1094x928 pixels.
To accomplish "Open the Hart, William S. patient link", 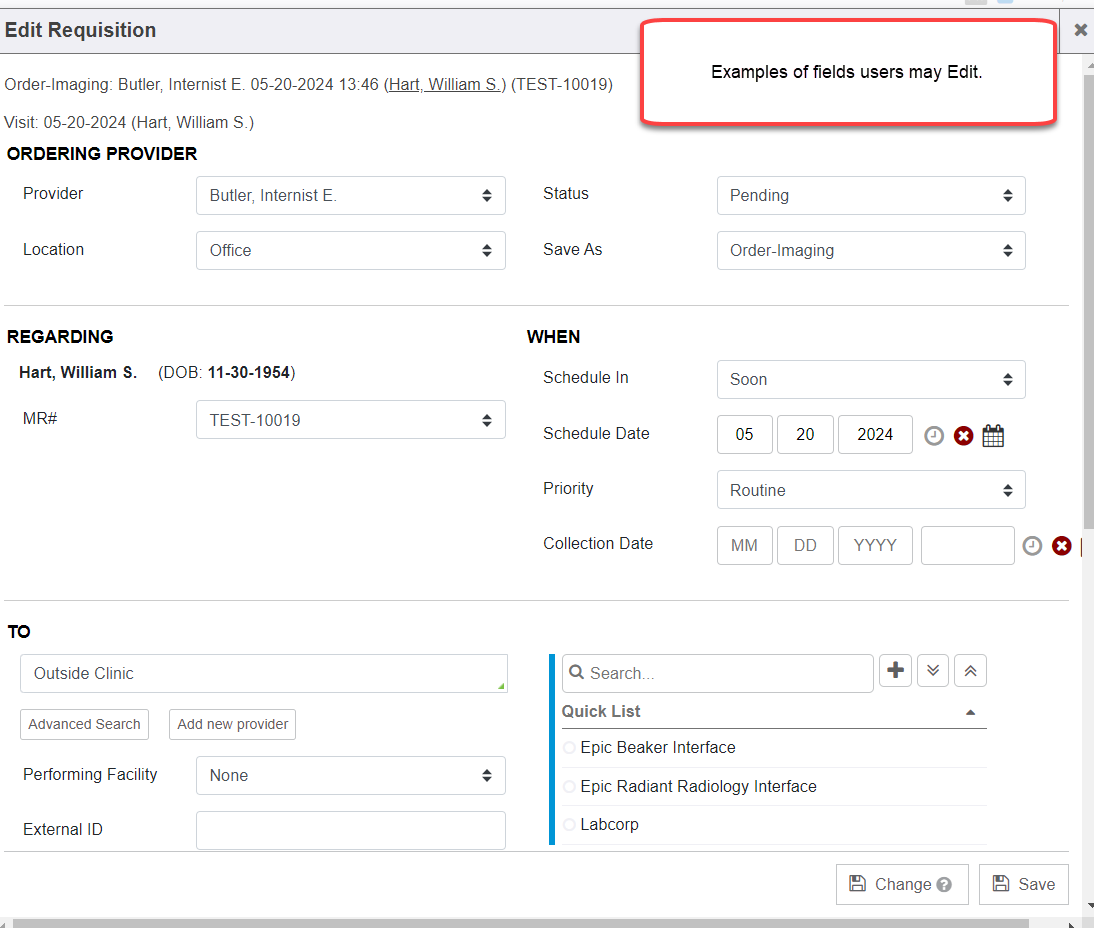I will pyautogui.click(x=444, y=85).
